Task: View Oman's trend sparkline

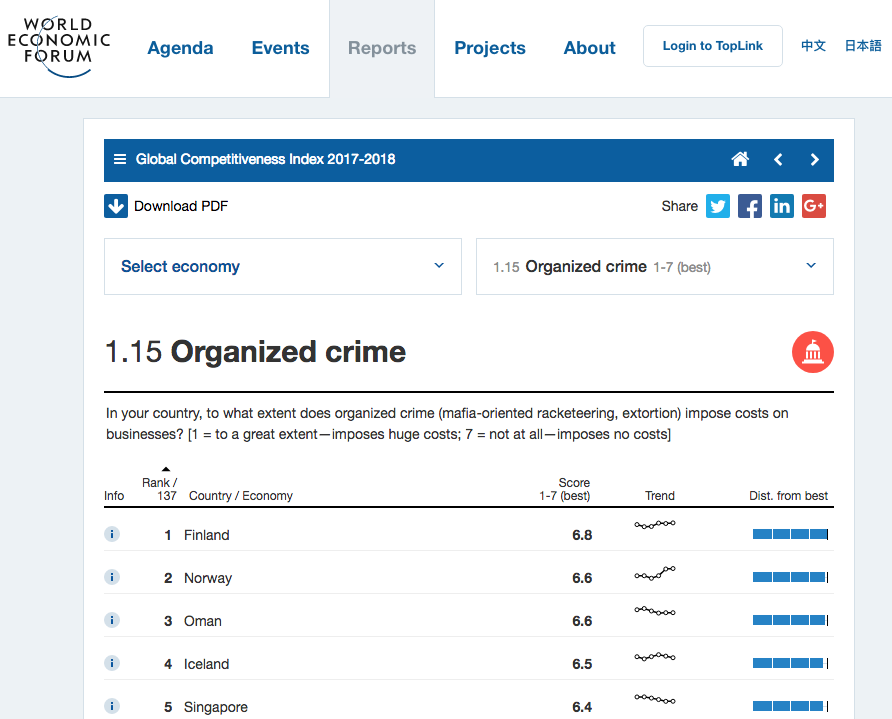Action: (655, 611)
